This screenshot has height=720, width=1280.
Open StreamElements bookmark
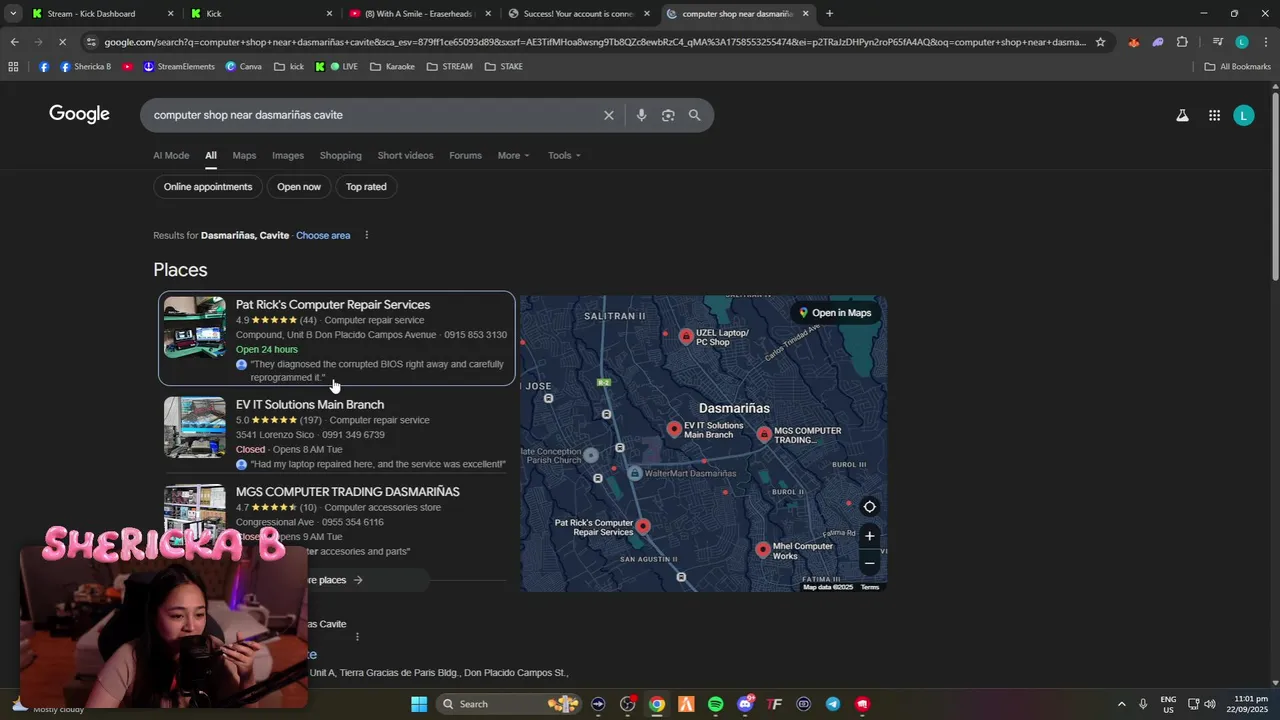click(x=179, y=67)
